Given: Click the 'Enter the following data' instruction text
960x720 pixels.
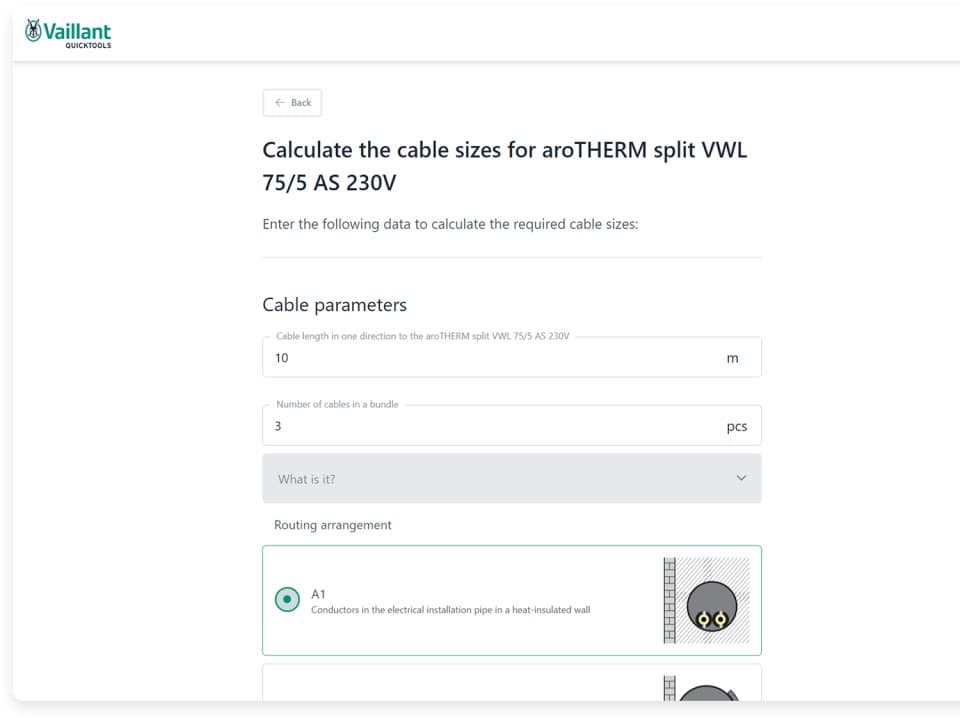Looking at the screenshot, I should (450, 224).
